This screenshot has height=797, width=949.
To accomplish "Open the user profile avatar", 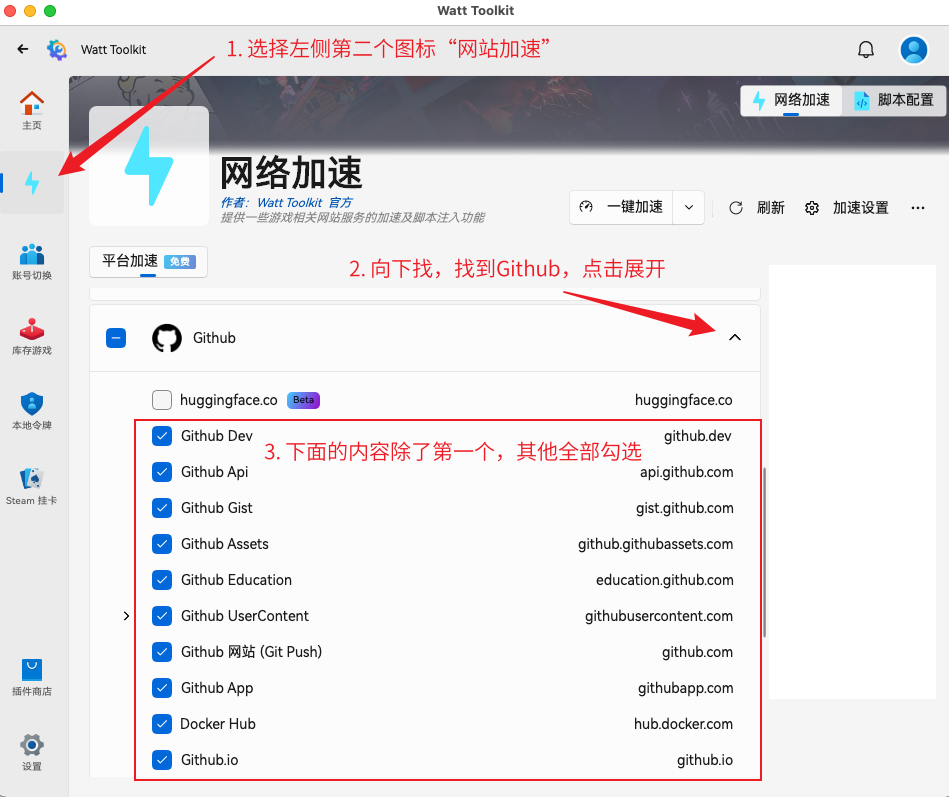I will coord(914,49).
